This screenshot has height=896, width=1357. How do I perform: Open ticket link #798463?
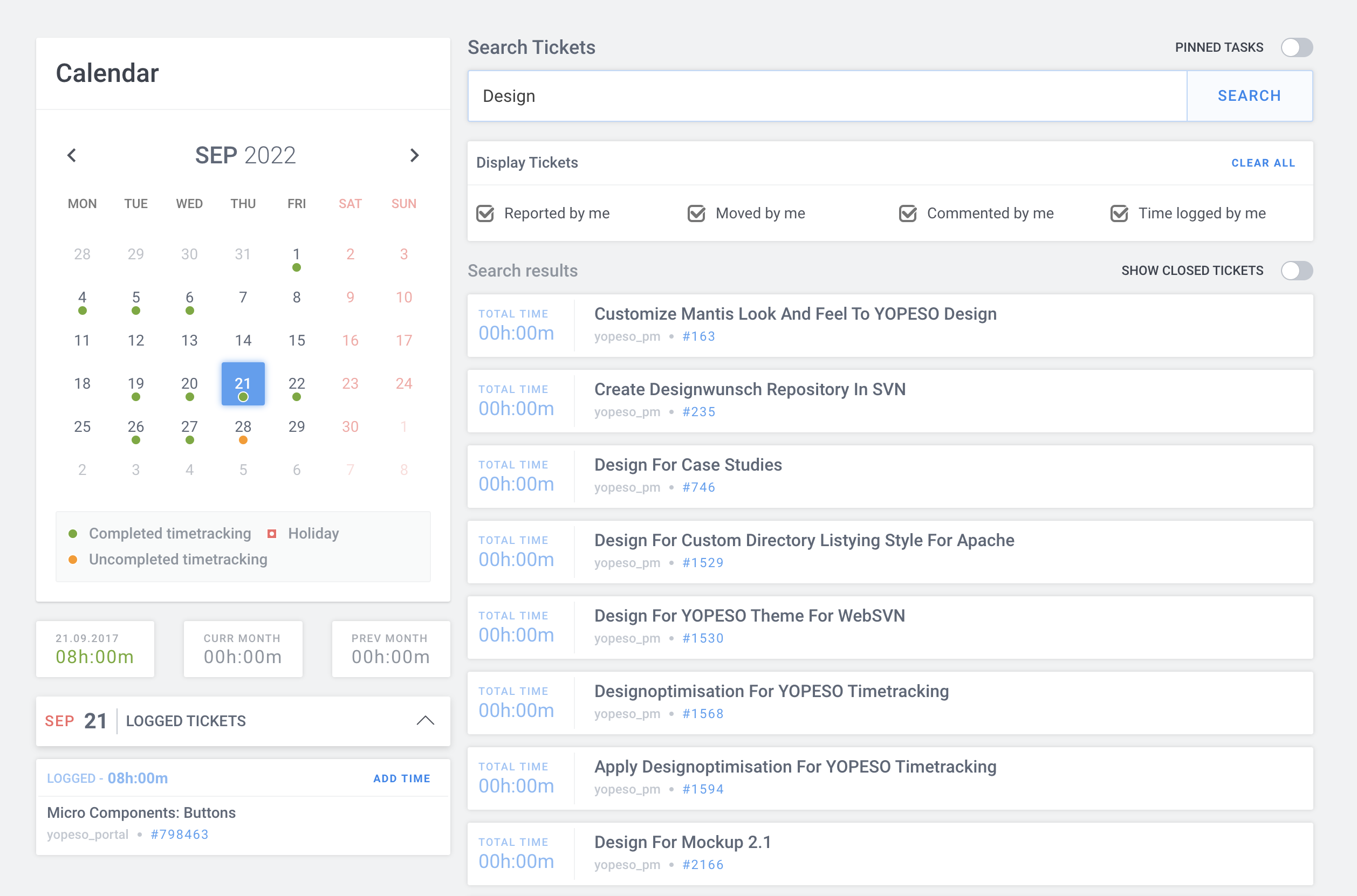point(180,835)
